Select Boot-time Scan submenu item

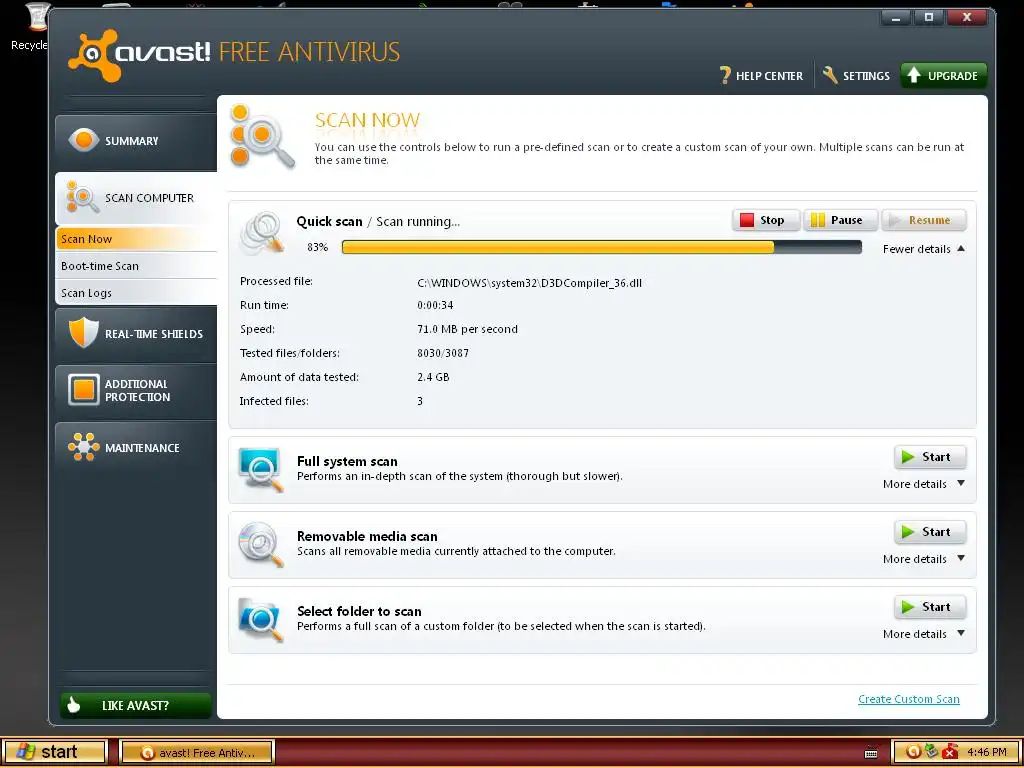(136, 266)
